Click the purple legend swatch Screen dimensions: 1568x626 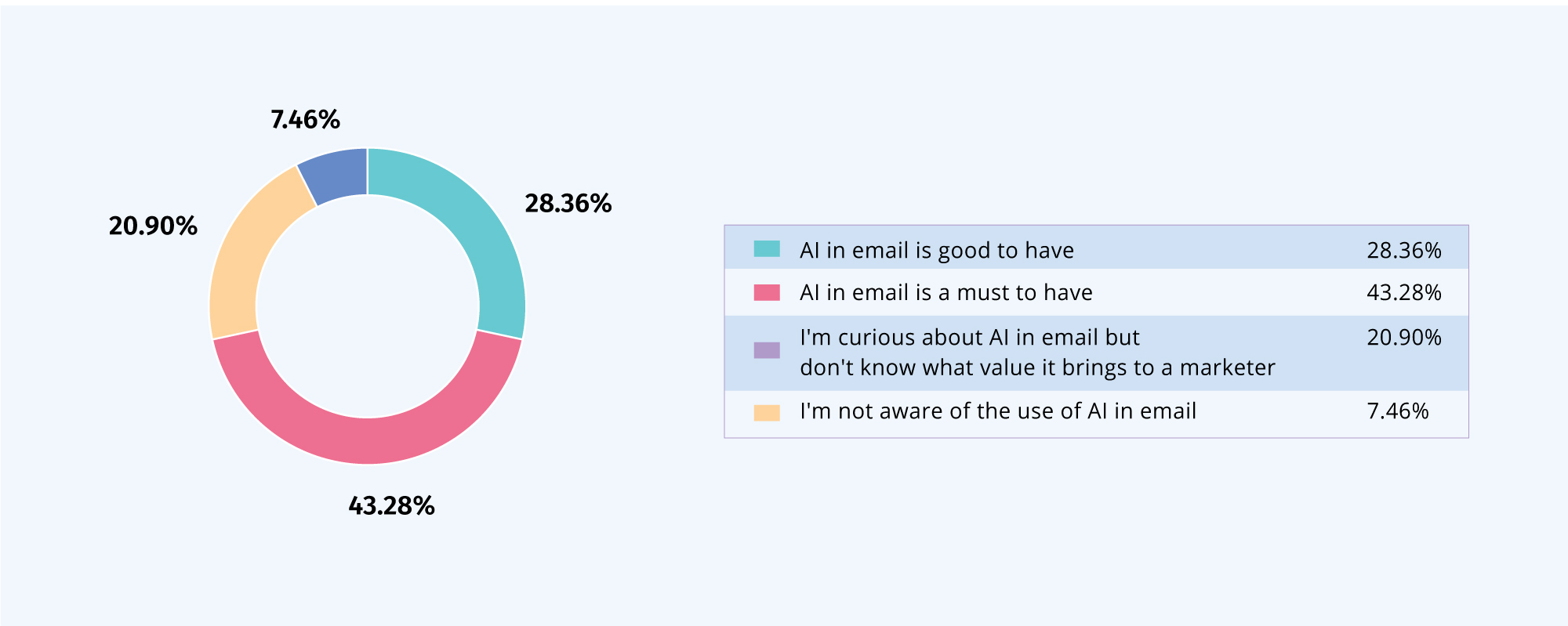pos(767,350)
